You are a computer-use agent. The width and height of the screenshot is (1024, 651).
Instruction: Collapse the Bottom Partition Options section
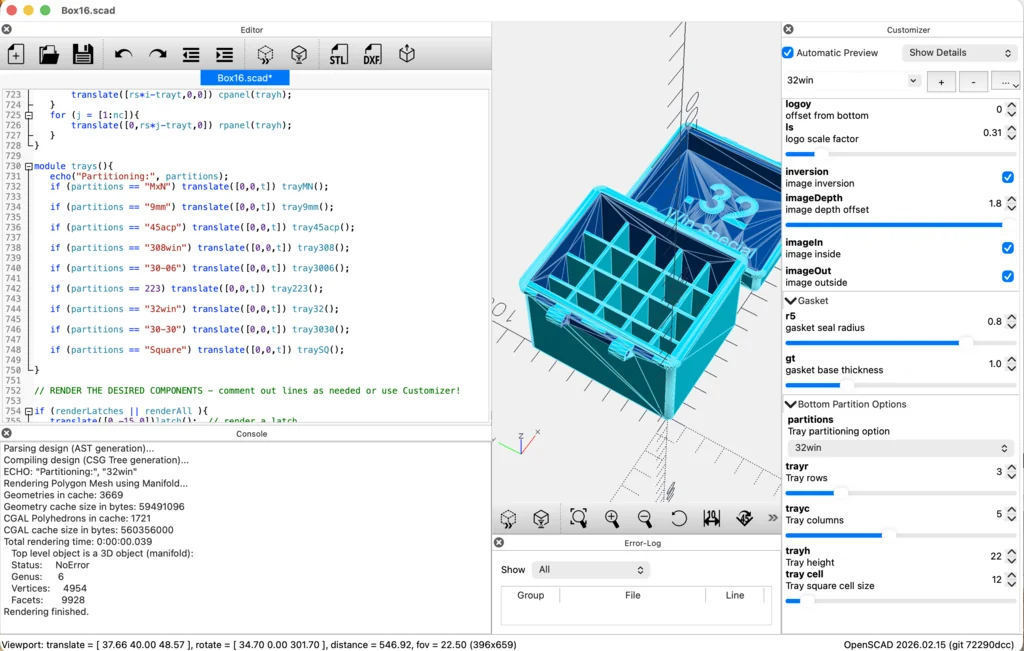[x=792, y=404]
